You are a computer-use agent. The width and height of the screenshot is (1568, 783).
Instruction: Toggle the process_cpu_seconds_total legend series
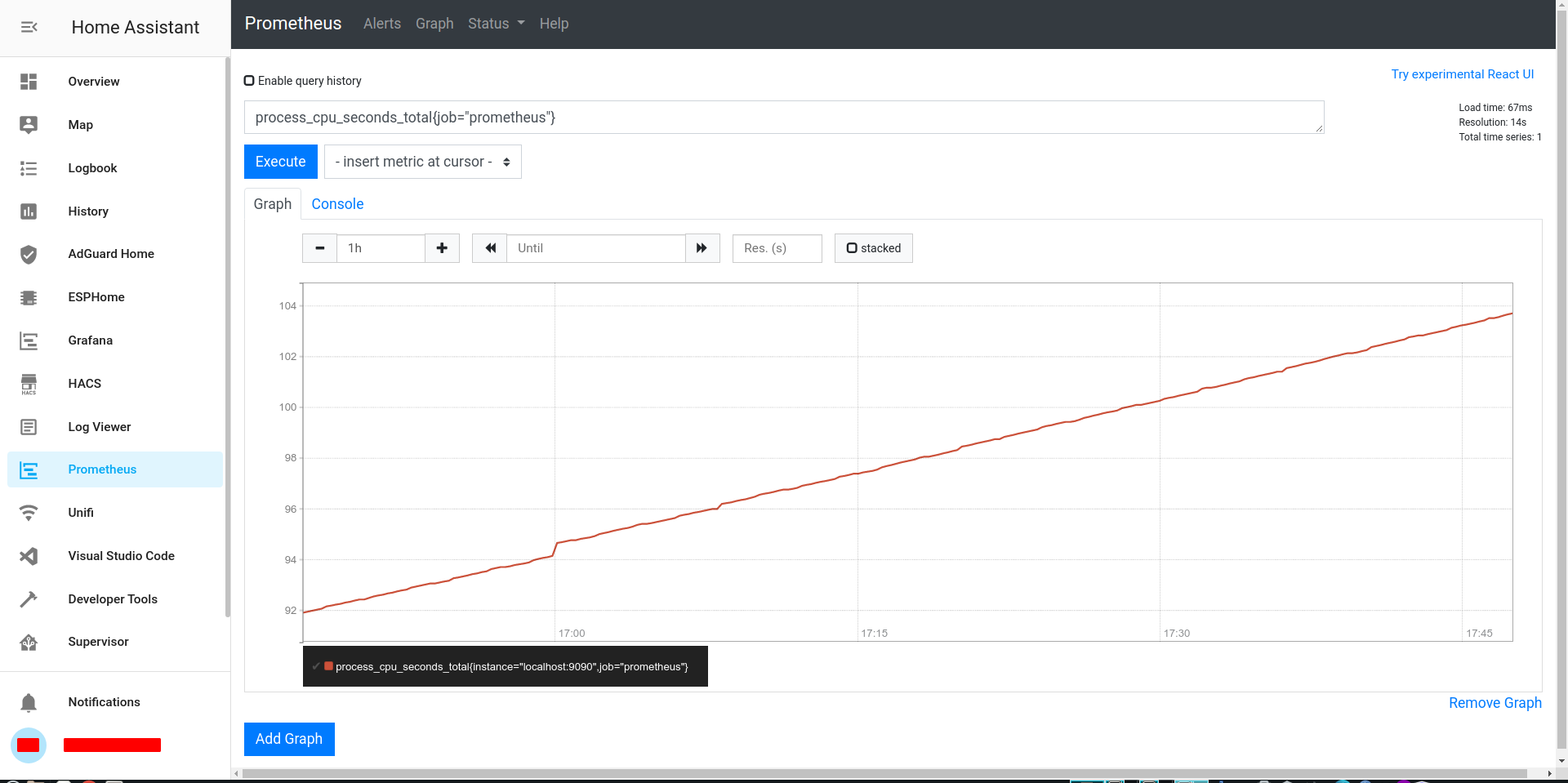[511, 667]
